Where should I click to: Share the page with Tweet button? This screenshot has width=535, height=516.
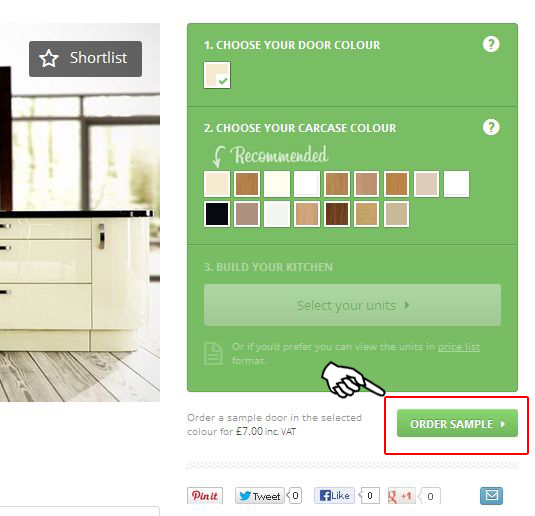(260, 496)
